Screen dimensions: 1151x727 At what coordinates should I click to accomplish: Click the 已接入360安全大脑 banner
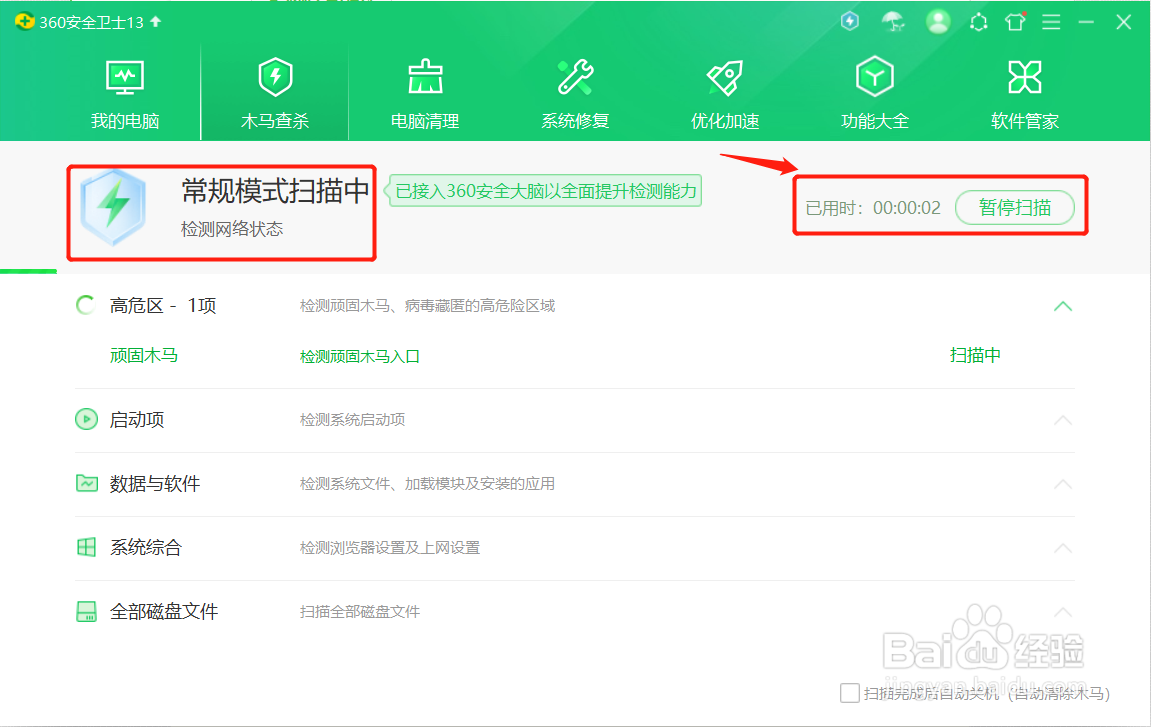click(x=544, y=190)
